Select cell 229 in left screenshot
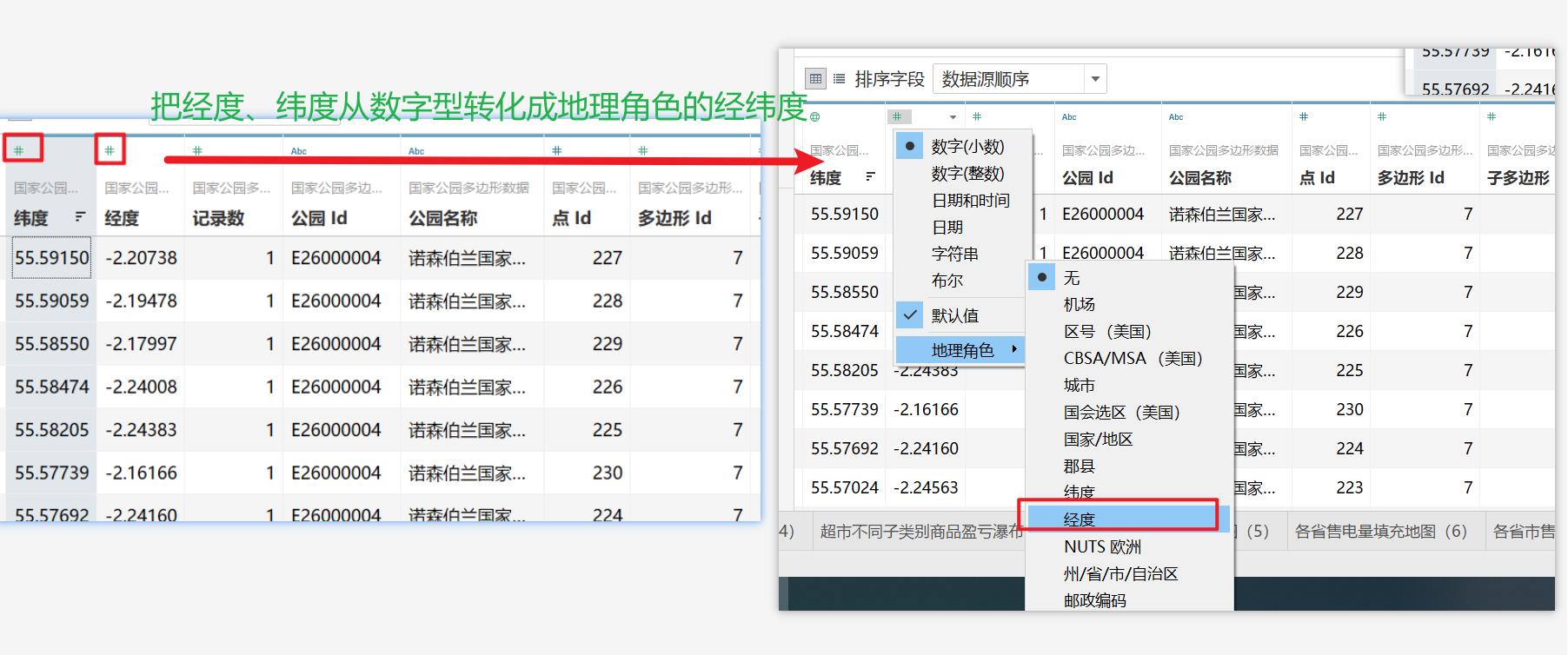This screenshot has width=1568, height=655. point(607,343)
